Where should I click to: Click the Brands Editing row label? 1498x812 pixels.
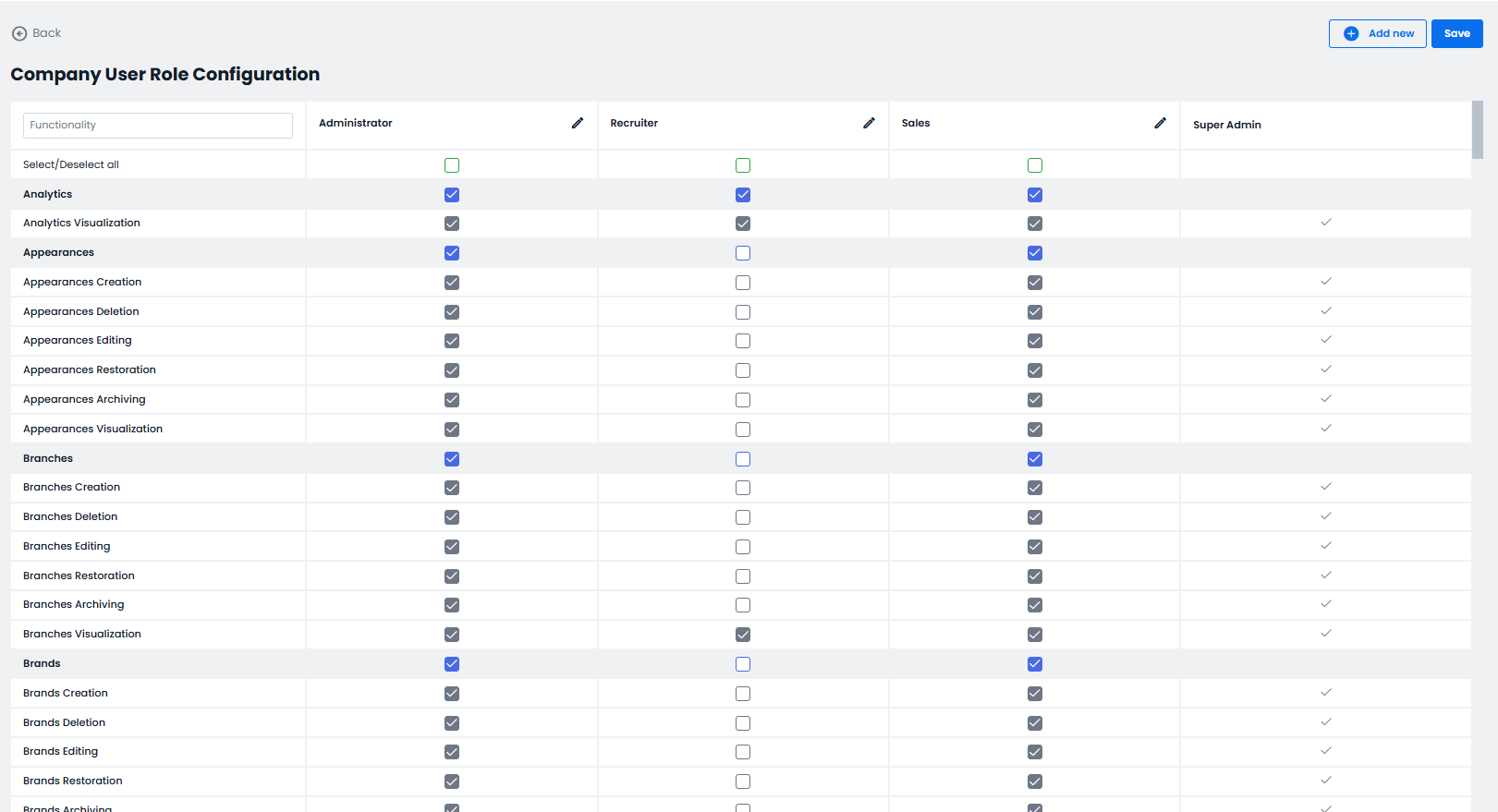[x=60, y=751]
